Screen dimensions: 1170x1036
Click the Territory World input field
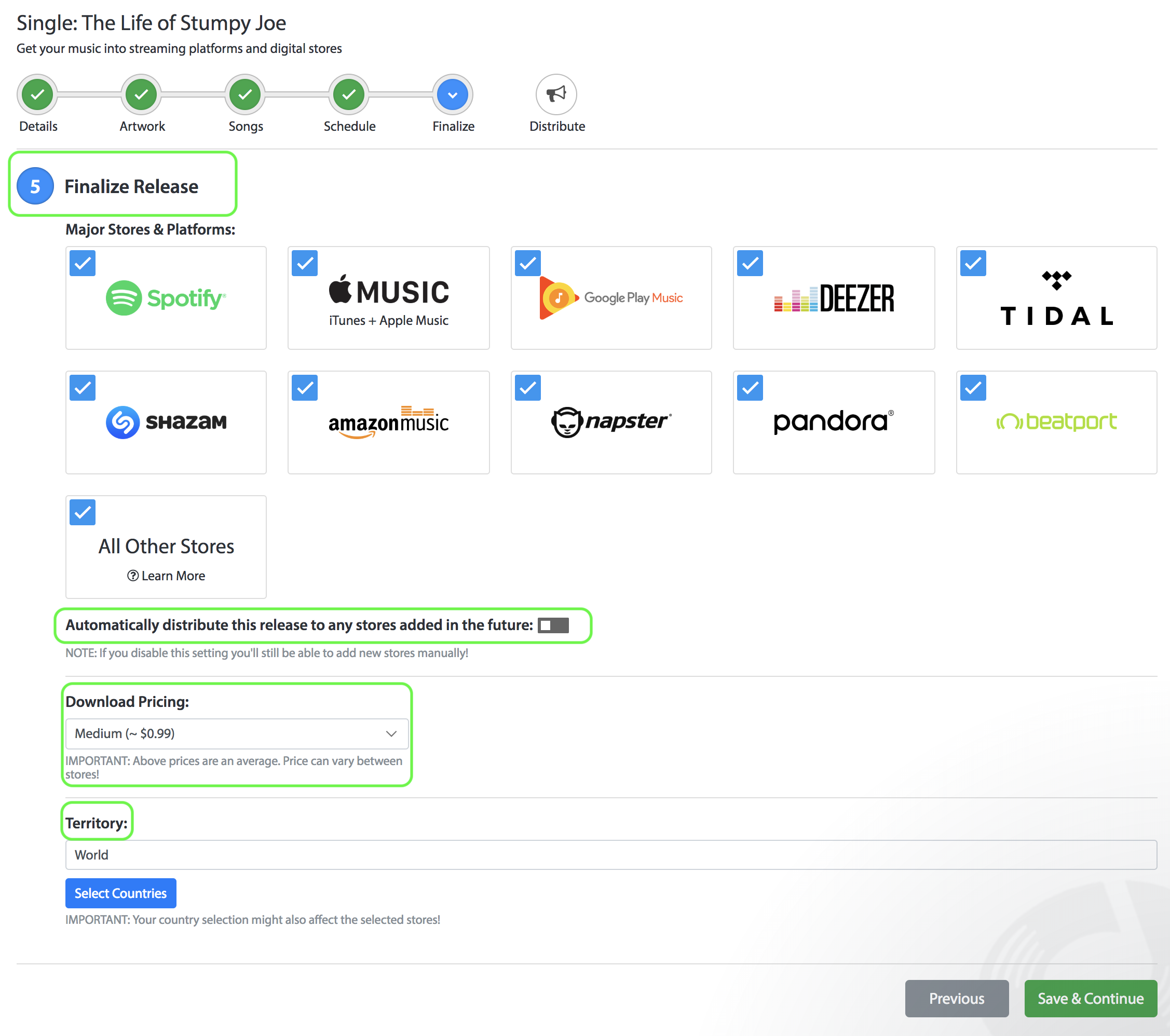611,855
